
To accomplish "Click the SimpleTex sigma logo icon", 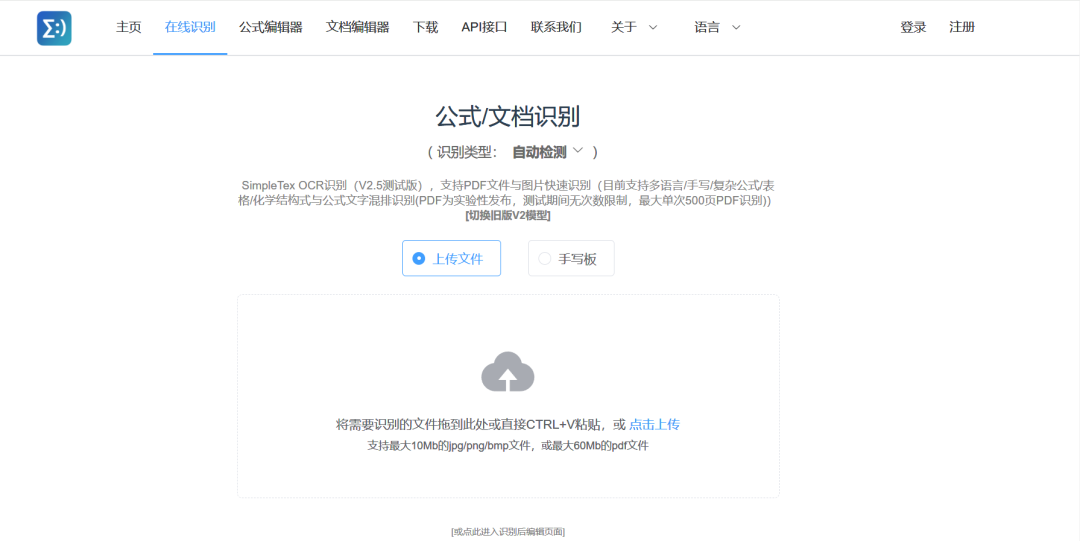I will 54,28.
